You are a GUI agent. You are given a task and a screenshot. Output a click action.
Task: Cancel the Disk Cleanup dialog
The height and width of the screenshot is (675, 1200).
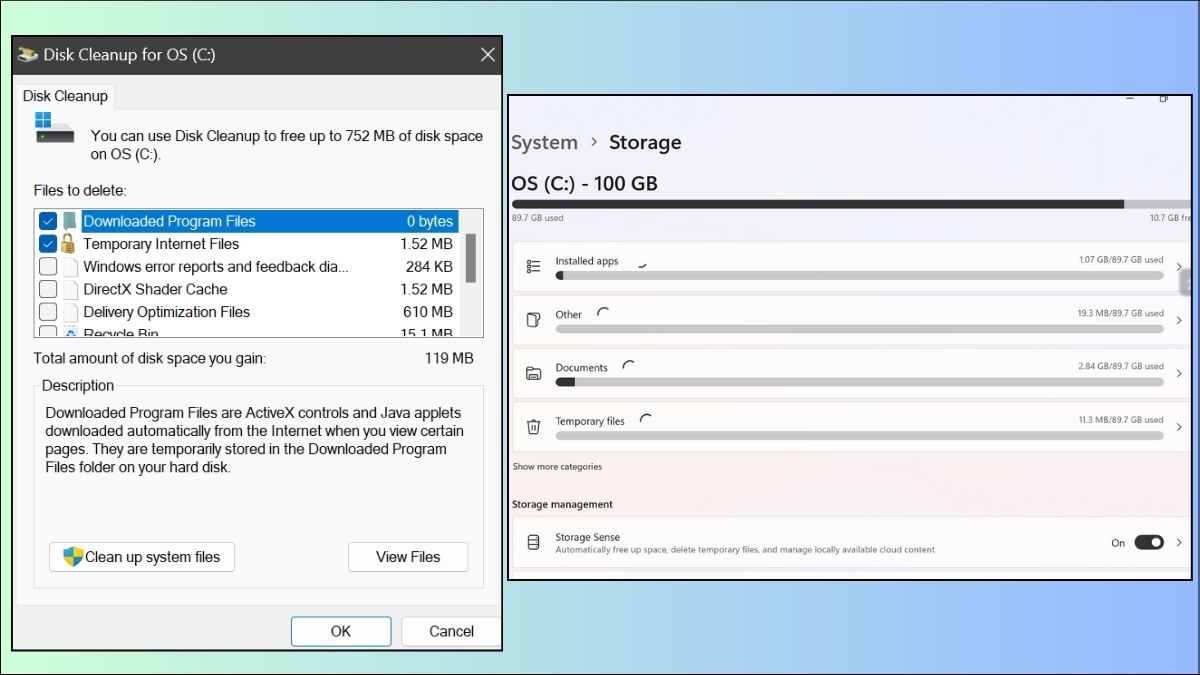click(x=451, y=631)
